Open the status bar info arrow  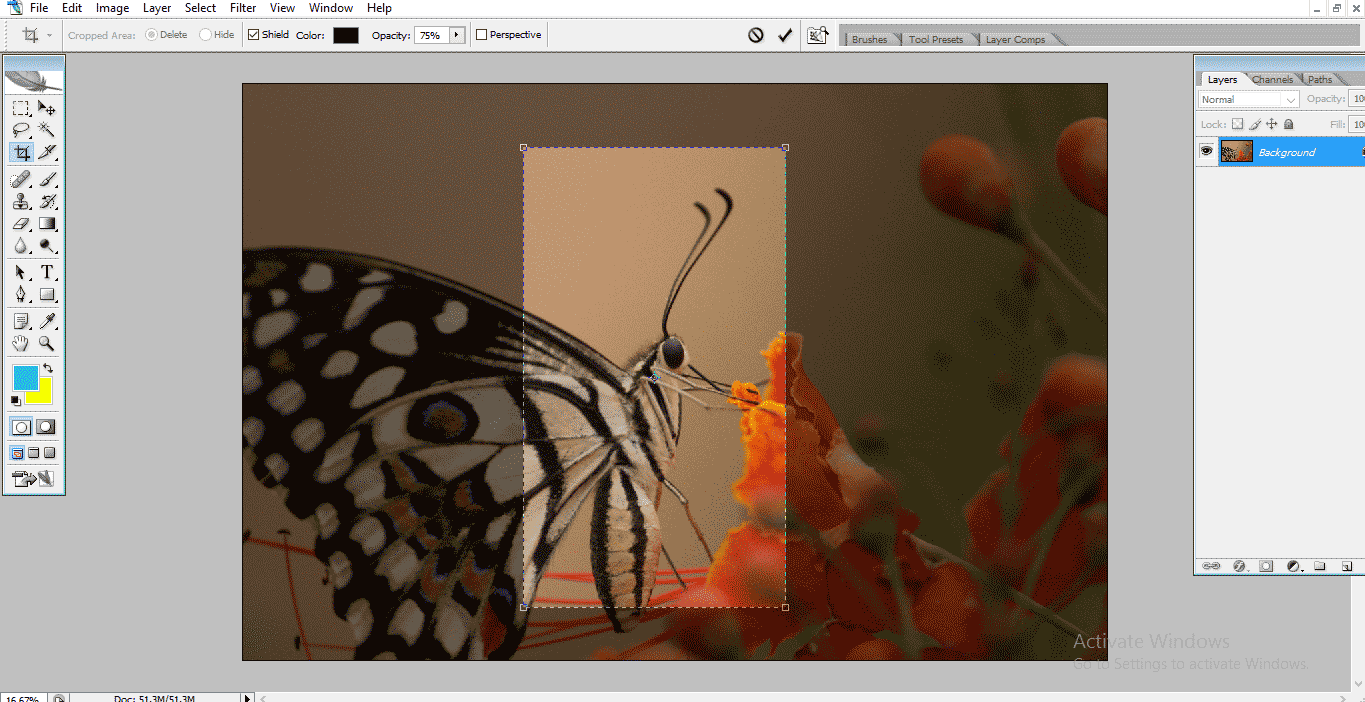pyautogui.click(x=248, y=698)
